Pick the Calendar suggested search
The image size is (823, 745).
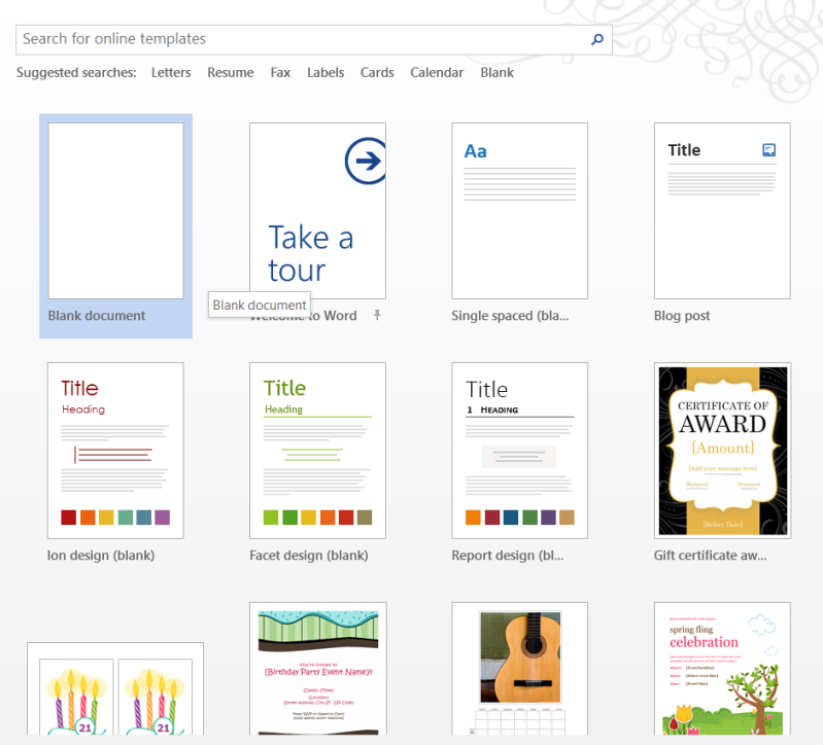(437, 73)
